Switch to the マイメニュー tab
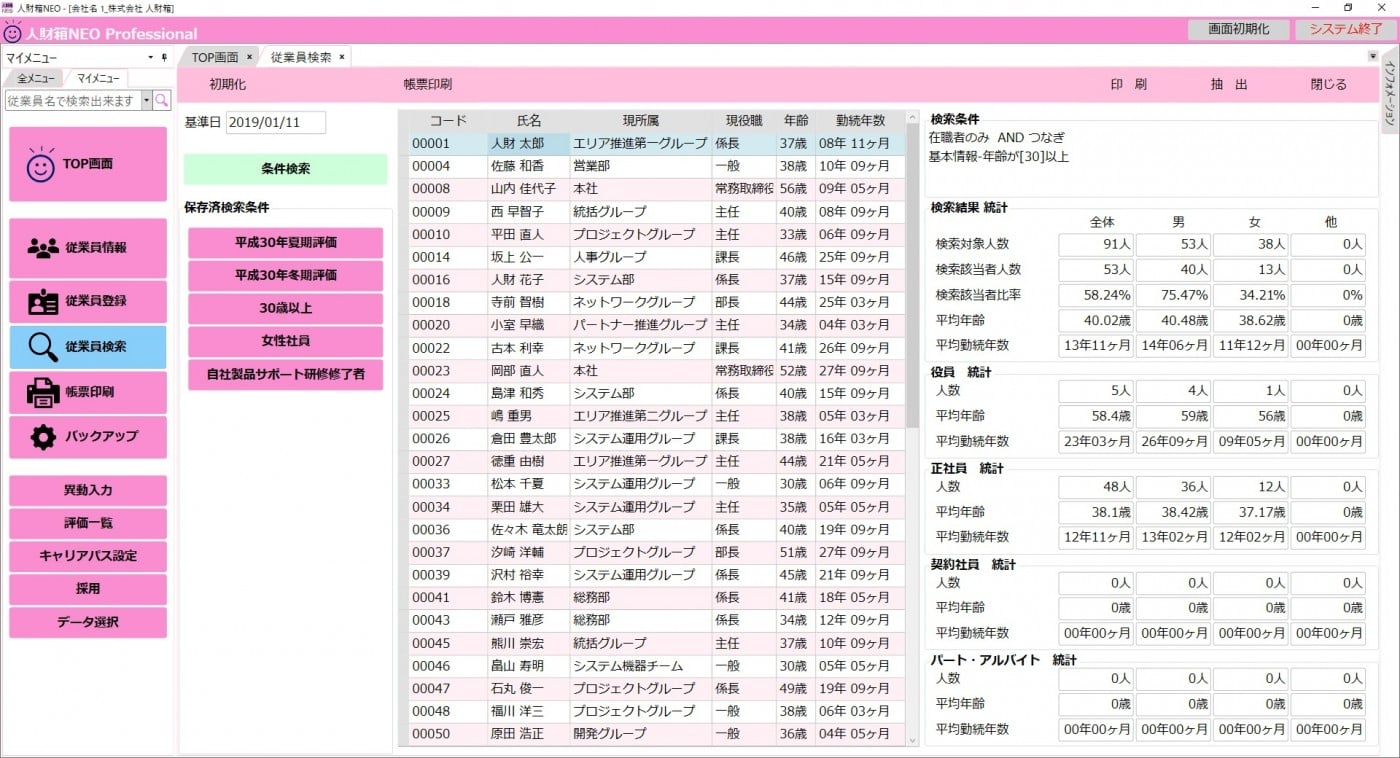This screenshot has height=758, width=1400. (x=98, y=78)
